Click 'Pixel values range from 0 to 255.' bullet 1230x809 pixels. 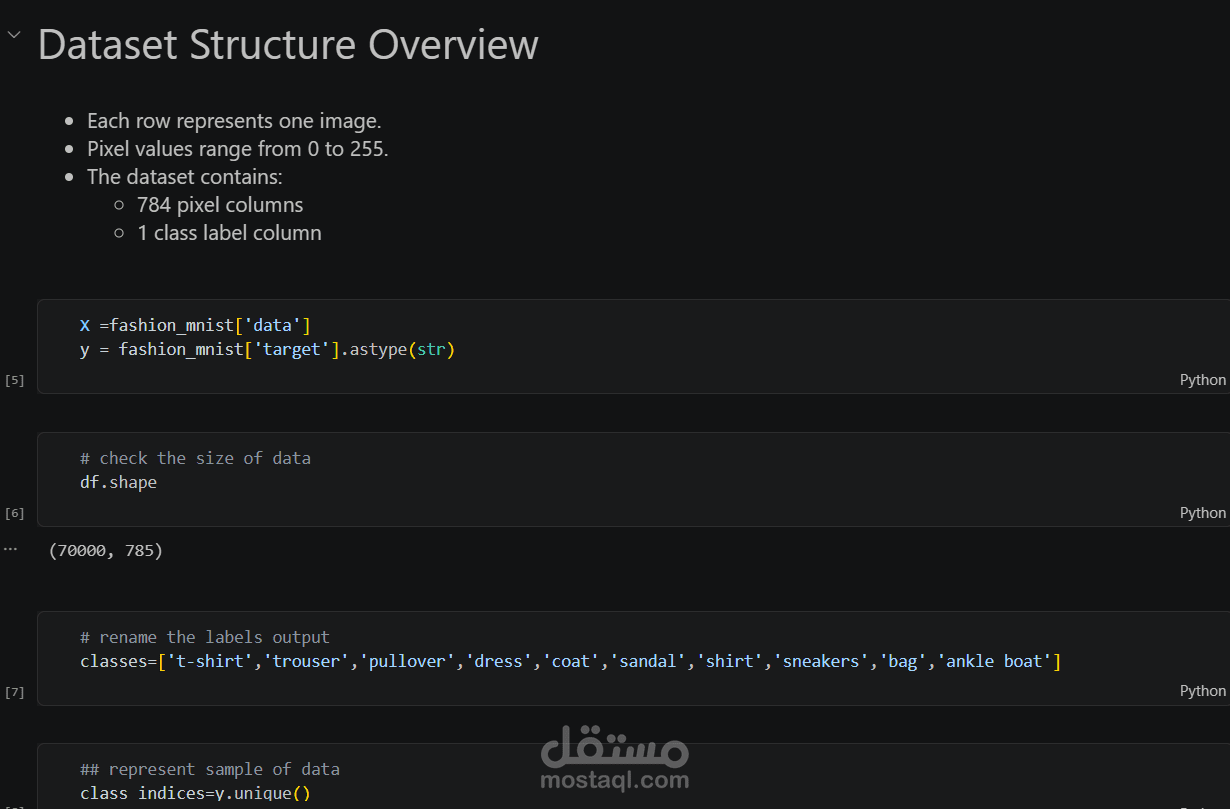click(238, 149)
